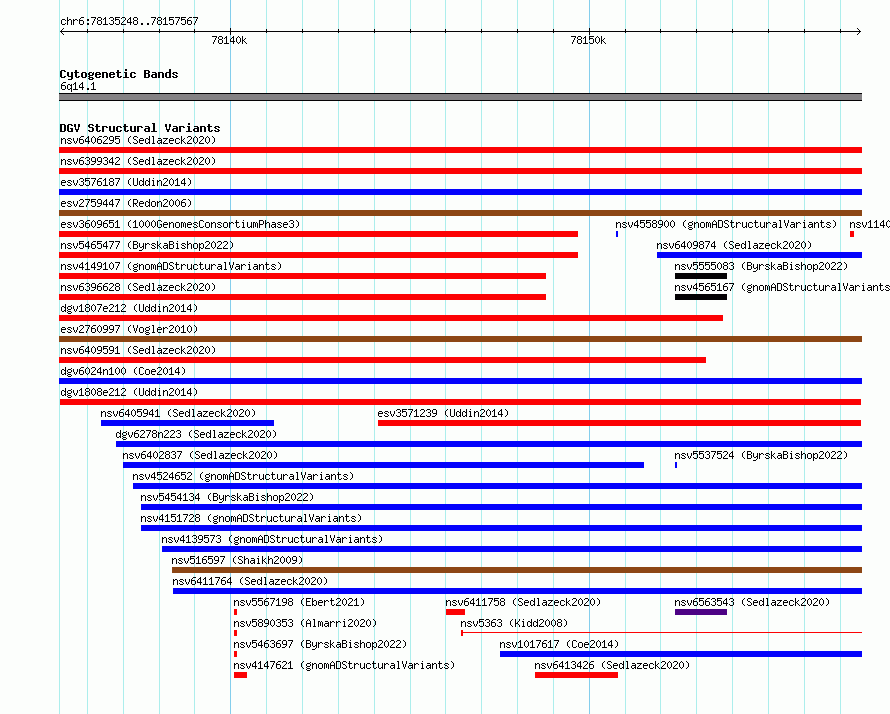
Task: Open nsv5537524 (ByrskaBishop2022) label
Action: tap(761, 455)
